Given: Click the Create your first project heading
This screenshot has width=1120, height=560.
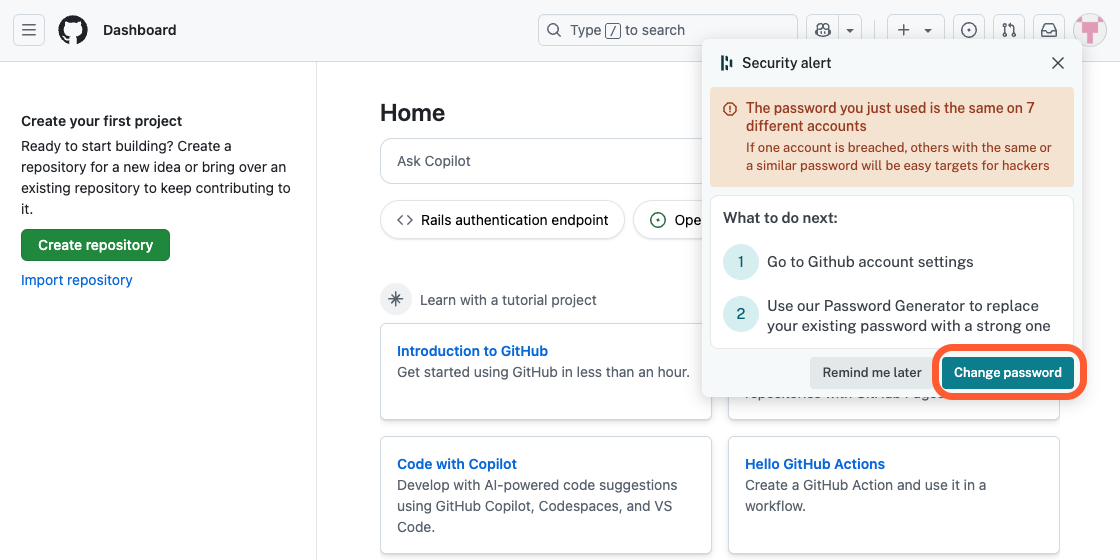Looking at the screenshot, I should [101, 121].
